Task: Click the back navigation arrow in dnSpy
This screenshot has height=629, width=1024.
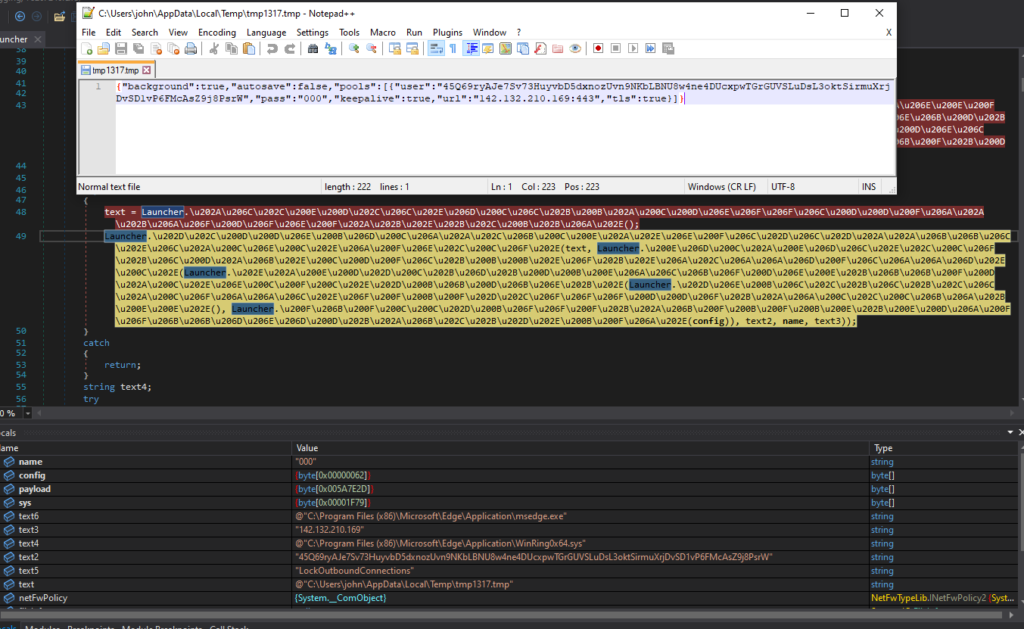Action: coord(20,16)
